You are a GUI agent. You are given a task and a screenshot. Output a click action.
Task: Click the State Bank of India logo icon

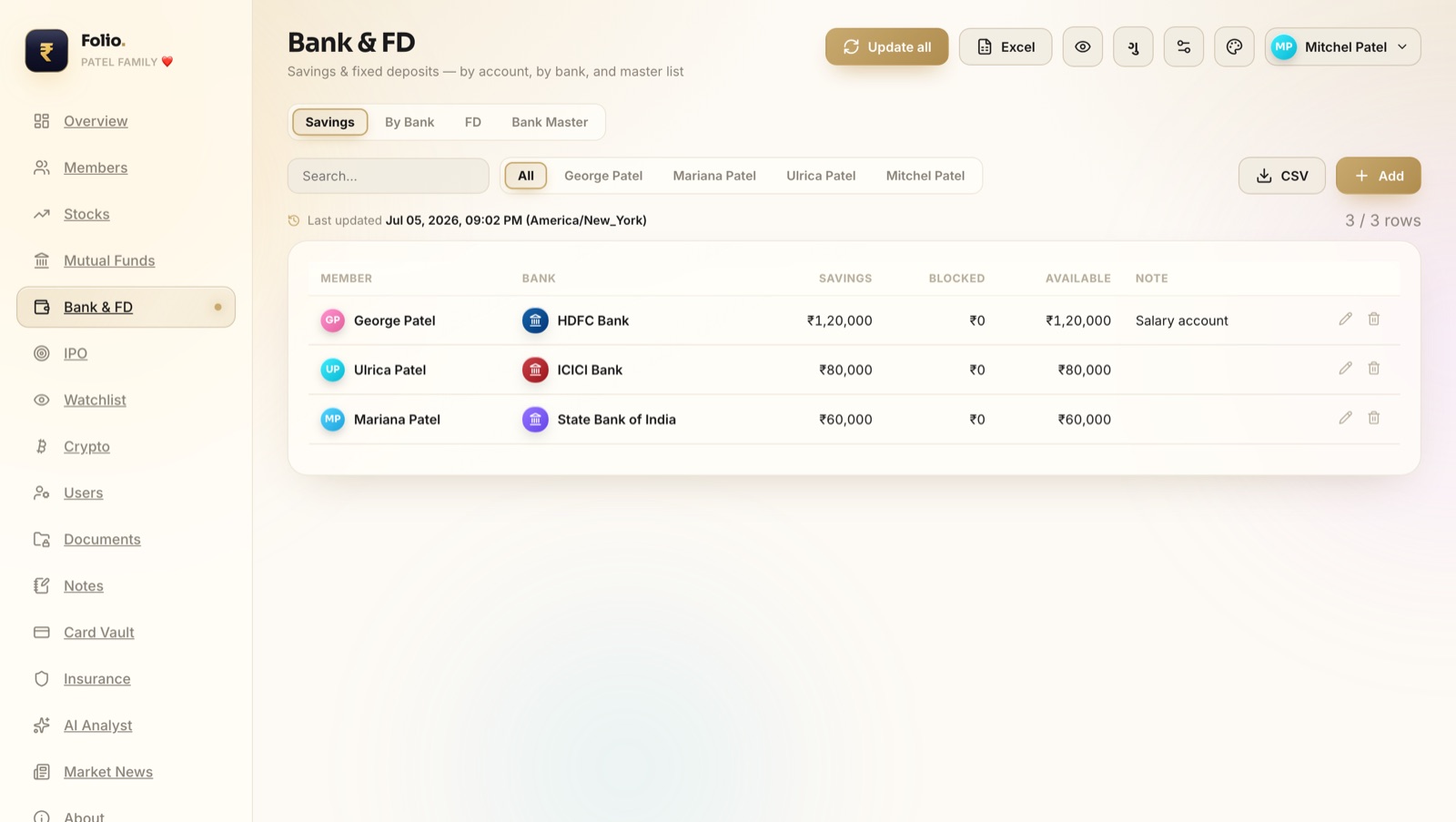(535, 419)
